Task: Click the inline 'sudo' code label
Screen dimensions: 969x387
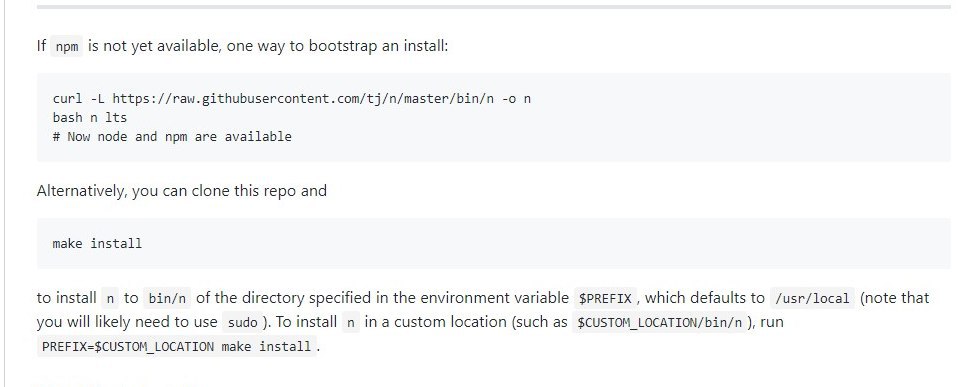Action: pyautogui.click(x=242, y=323)
